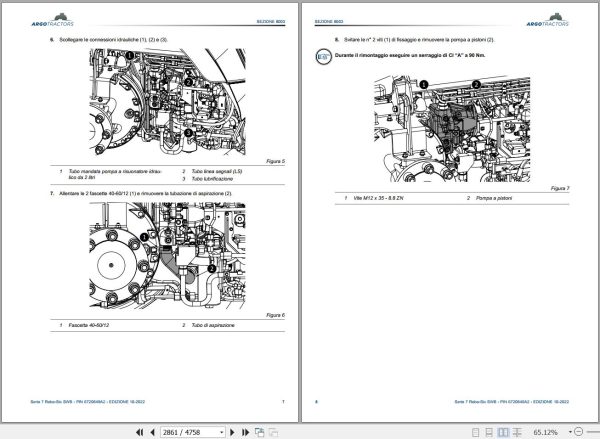
Task: Go to the first page
Action: pyautogui.click(x=140, y=432)
